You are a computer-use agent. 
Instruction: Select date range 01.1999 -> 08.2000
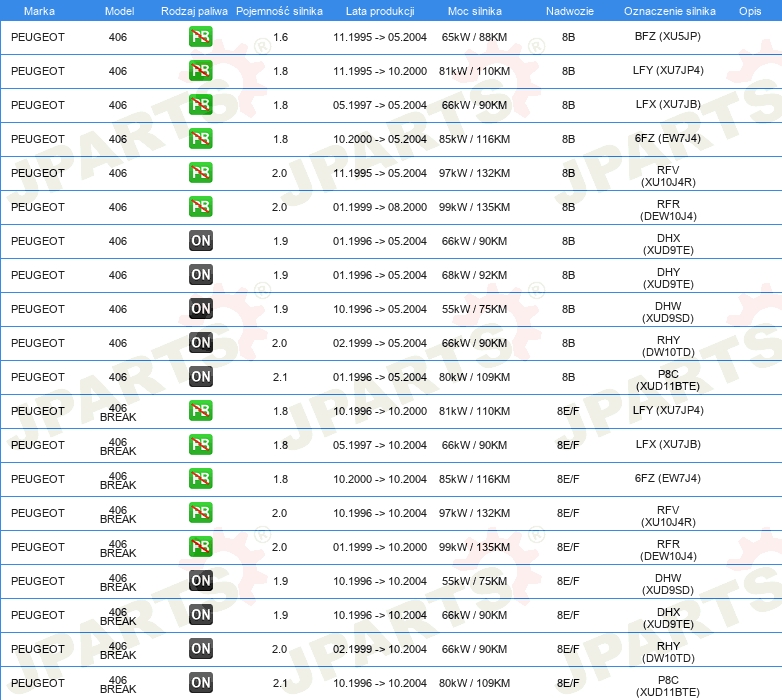tap(380, 206)
